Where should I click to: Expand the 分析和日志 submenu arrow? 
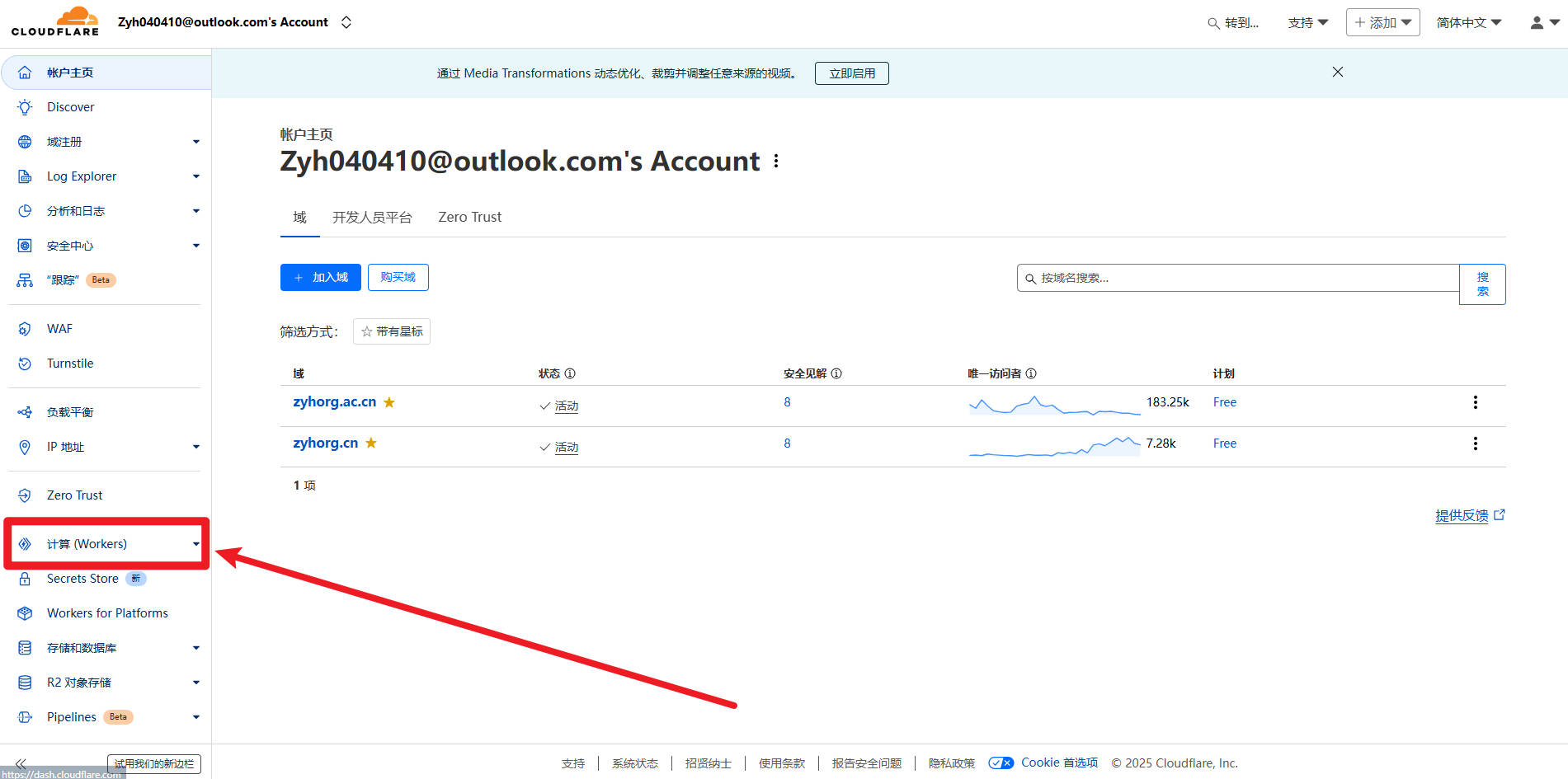196,211
